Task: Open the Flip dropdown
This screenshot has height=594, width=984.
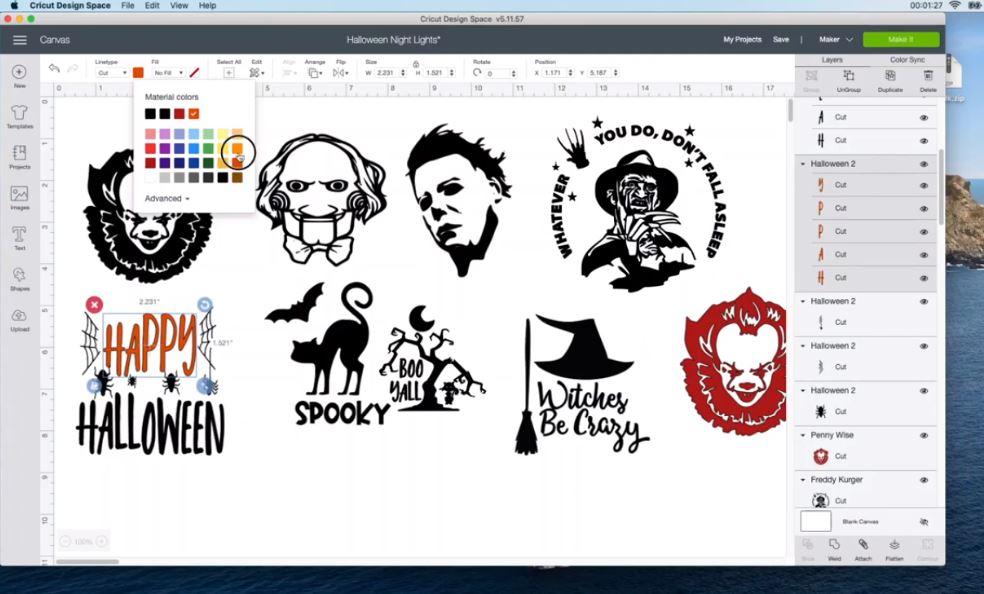Action: click(341, 73)
